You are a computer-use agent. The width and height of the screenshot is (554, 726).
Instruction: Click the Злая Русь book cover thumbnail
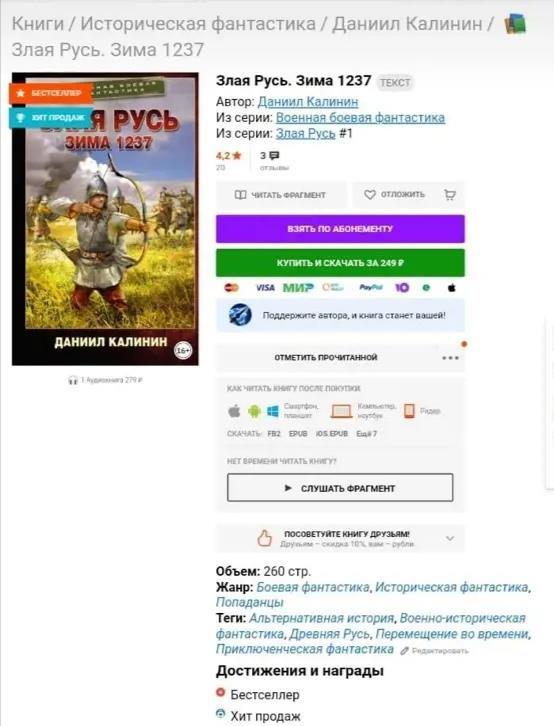[x=105, y=219]
